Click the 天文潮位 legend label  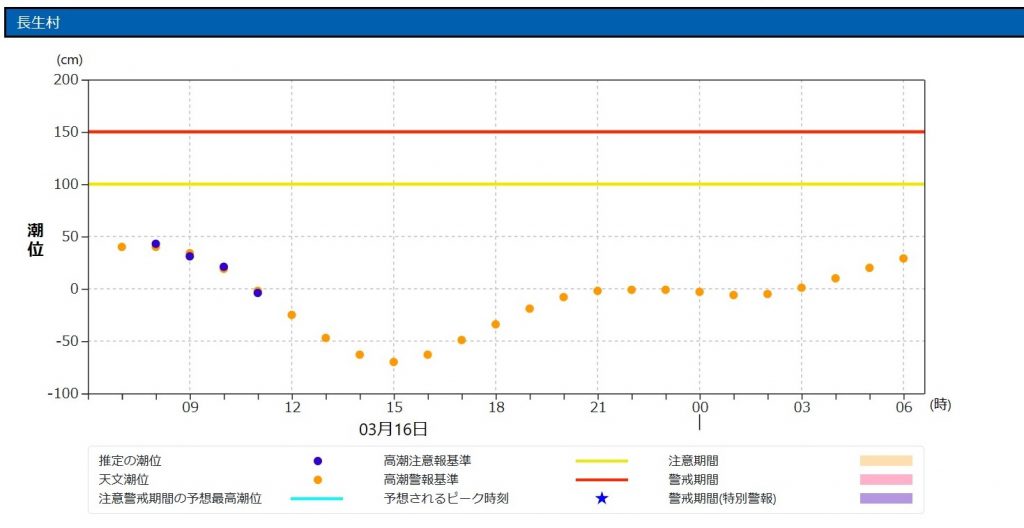(x=123, y=480)
